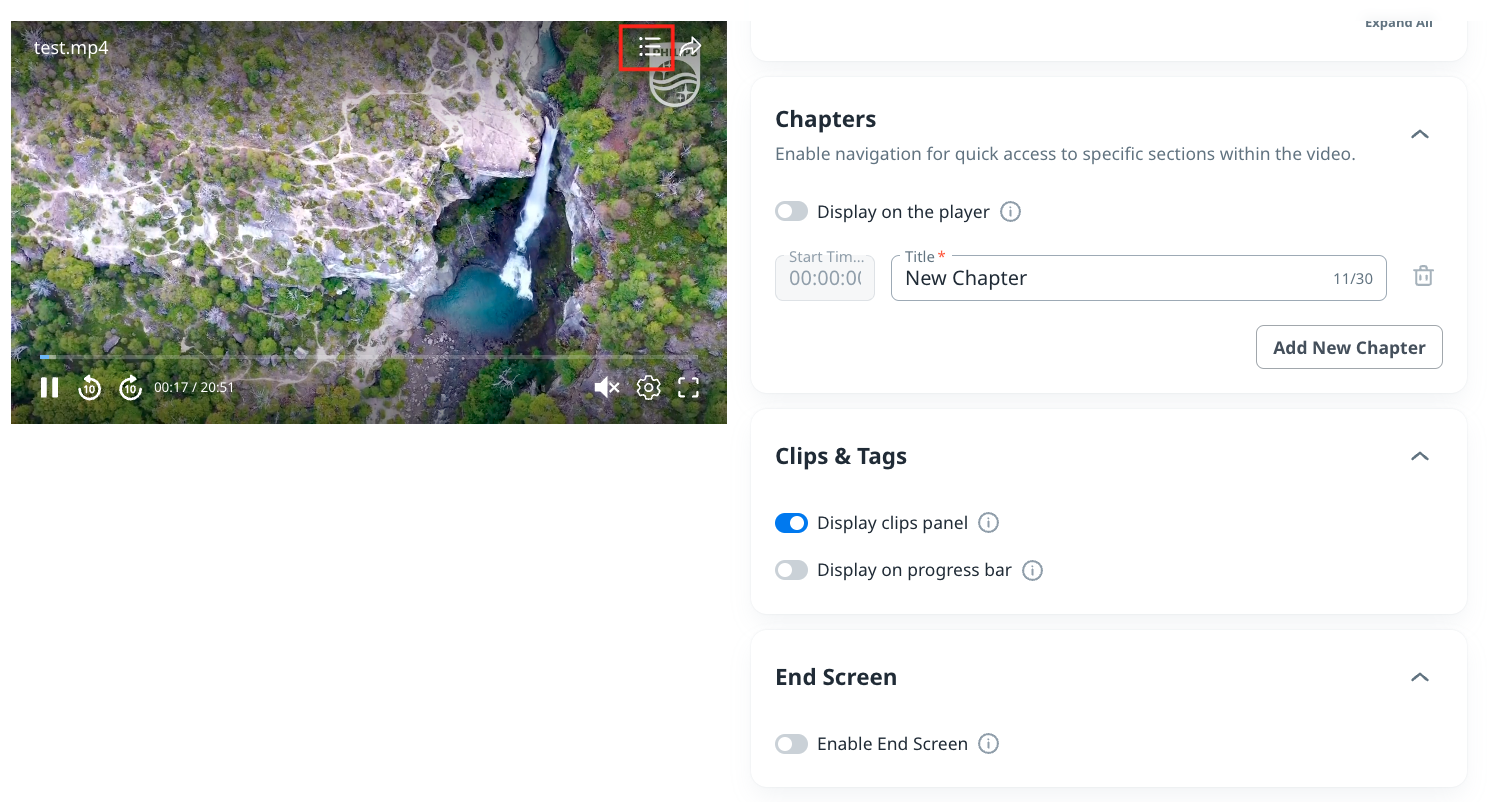
Task: Toggle Enable End Screen switch
Action: click(x=791, y=744)
